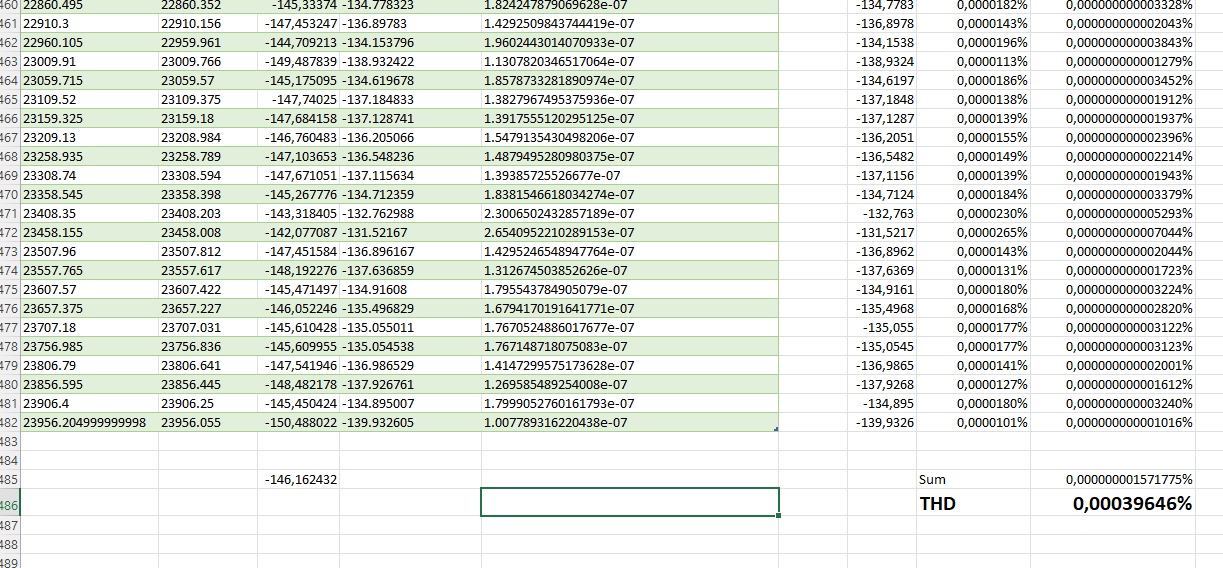Click the cell showing -139,9326
The image size is (1223, 568).
(883, 423)
